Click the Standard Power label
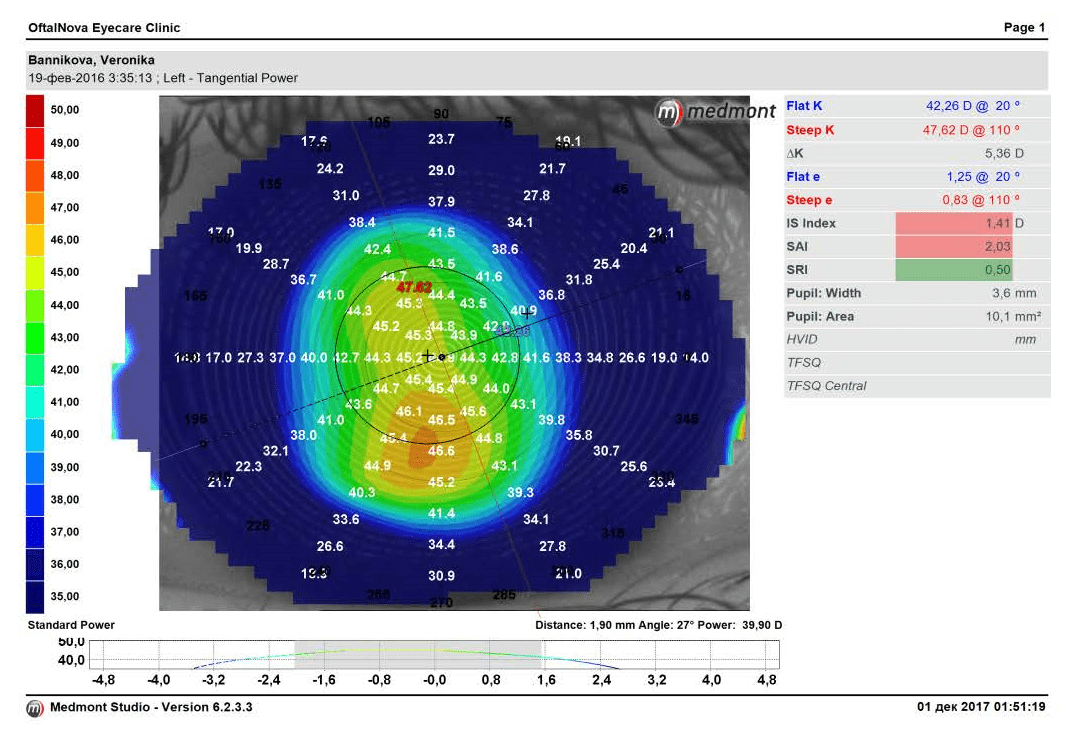This screenshot has width=1078, height=731. (x=71, y=625)
